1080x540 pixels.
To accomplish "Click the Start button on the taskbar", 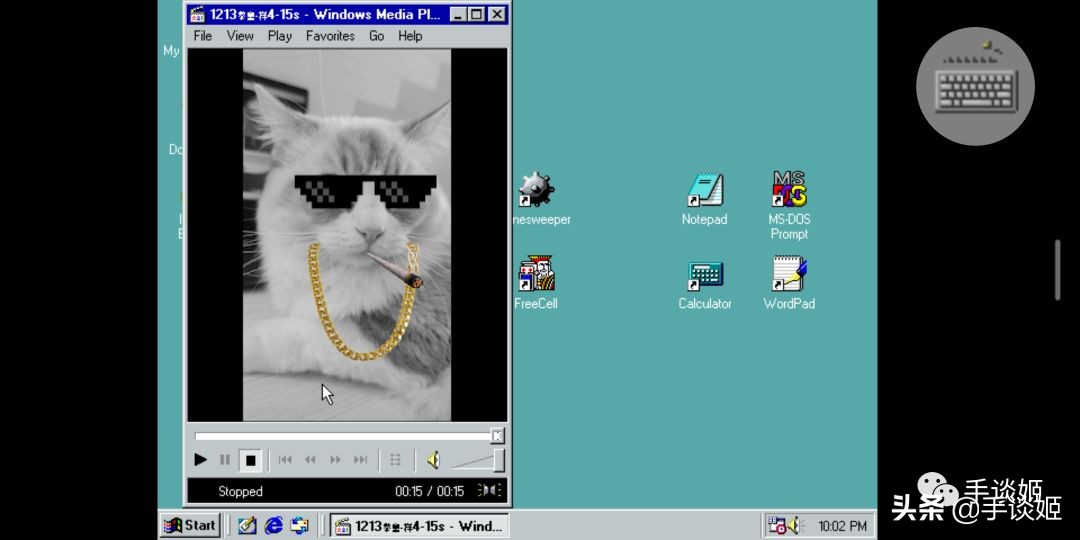I will (190, 525).
